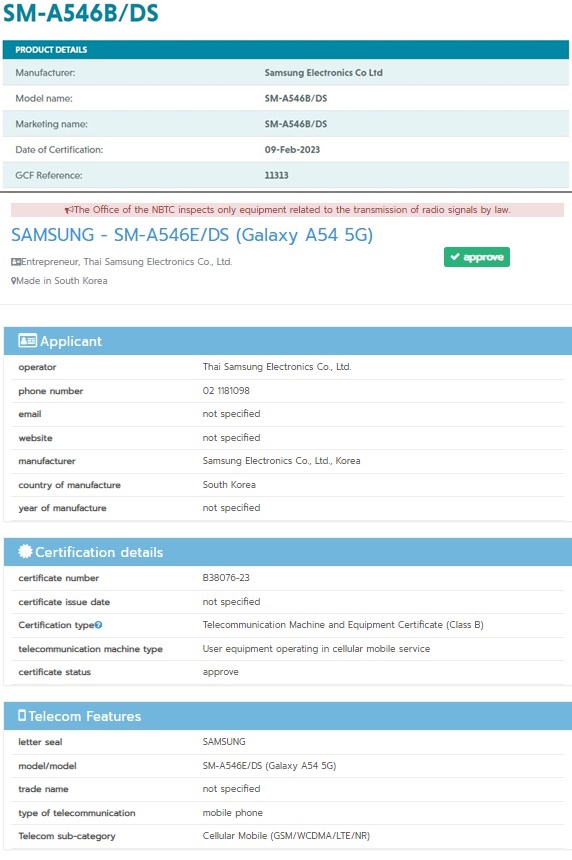Click the manufacturer label in Applicant section
Image resolution: width=572 pixels, height=860 pixels.
click(x=47, y=461)
